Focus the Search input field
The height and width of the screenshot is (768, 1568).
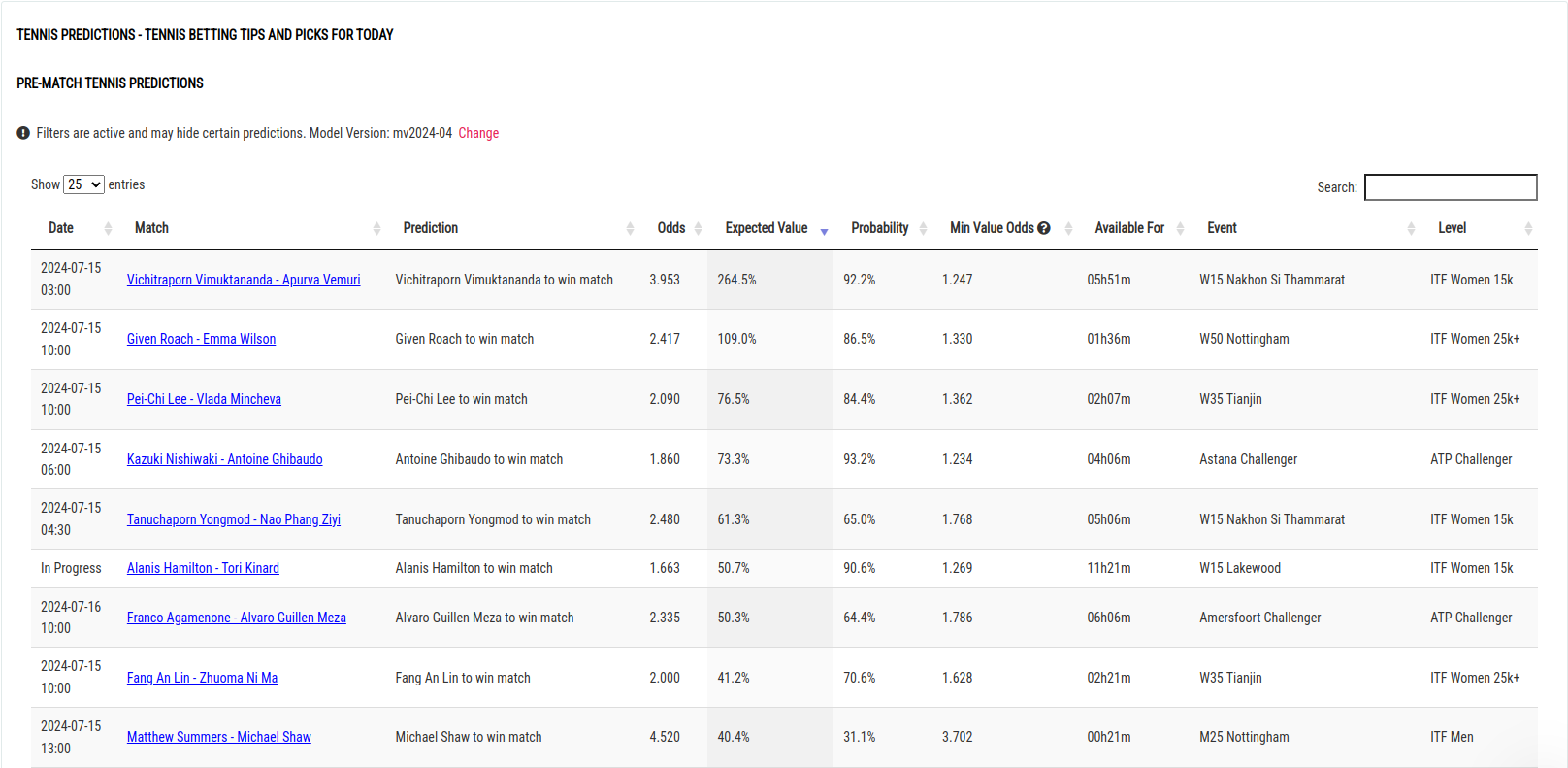(x=1450, y=187)
